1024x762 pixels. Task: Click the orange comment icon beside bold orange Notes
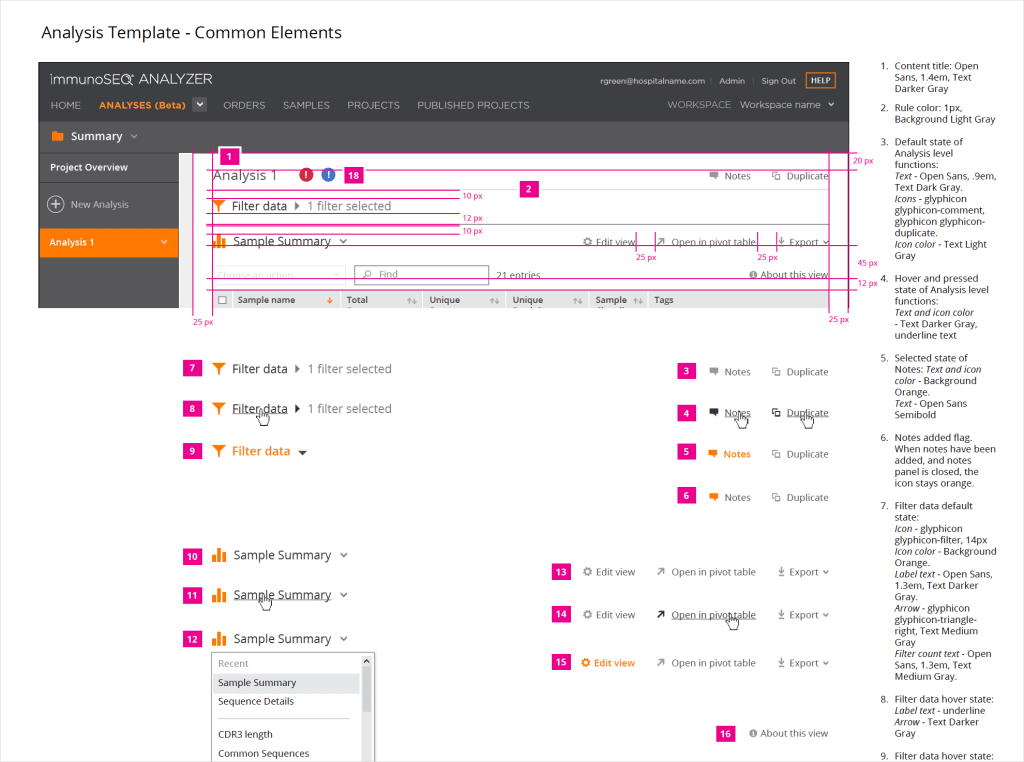pyautogui.click(x=713, y=454)
